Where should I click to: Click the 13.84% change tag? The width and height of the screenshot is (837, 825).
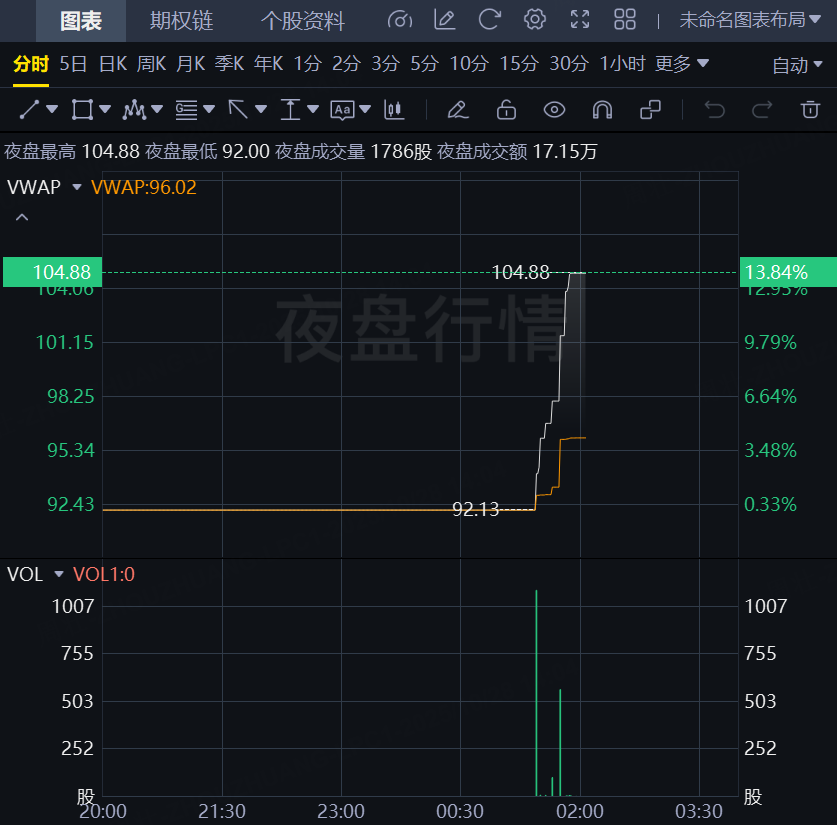pyautogui.click(x=788, y=272)
